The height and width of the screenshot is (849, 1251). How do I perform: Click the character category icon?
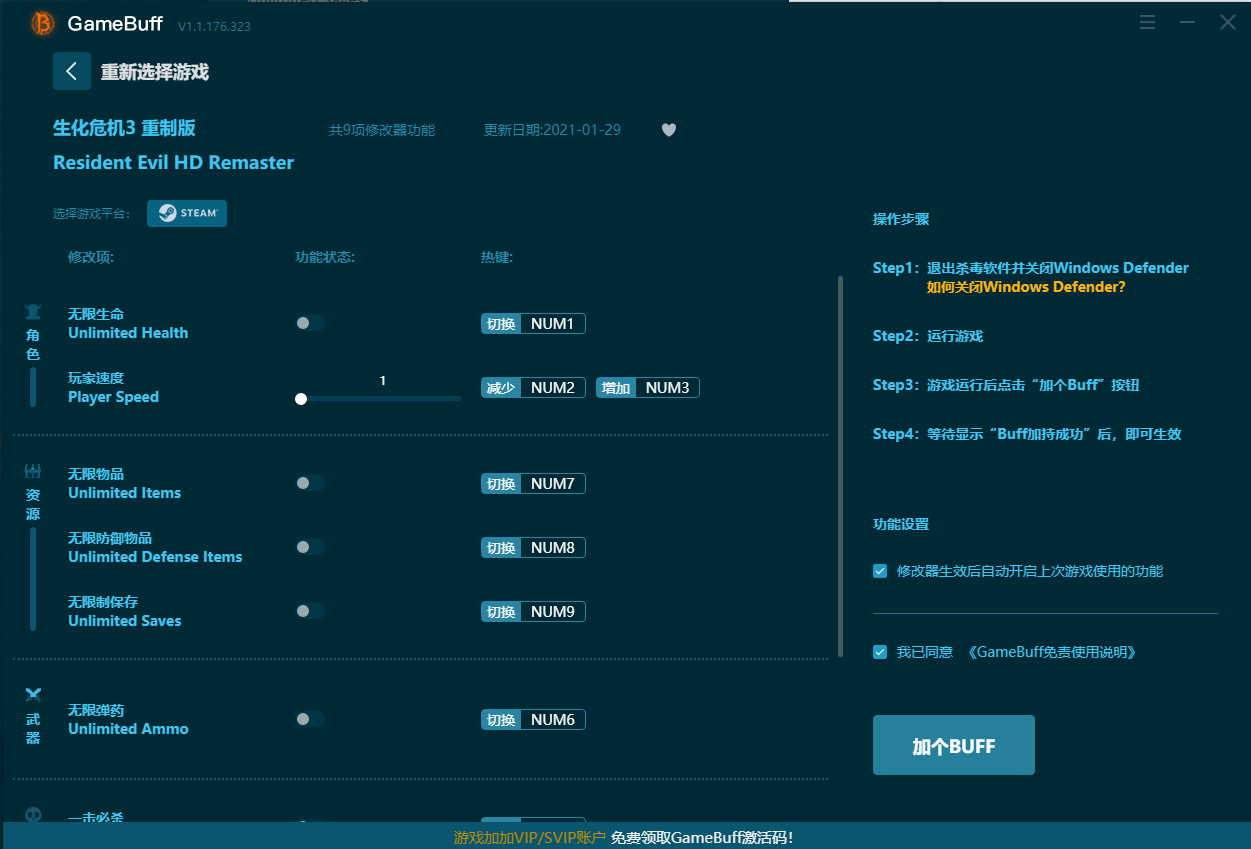[33, 313]
